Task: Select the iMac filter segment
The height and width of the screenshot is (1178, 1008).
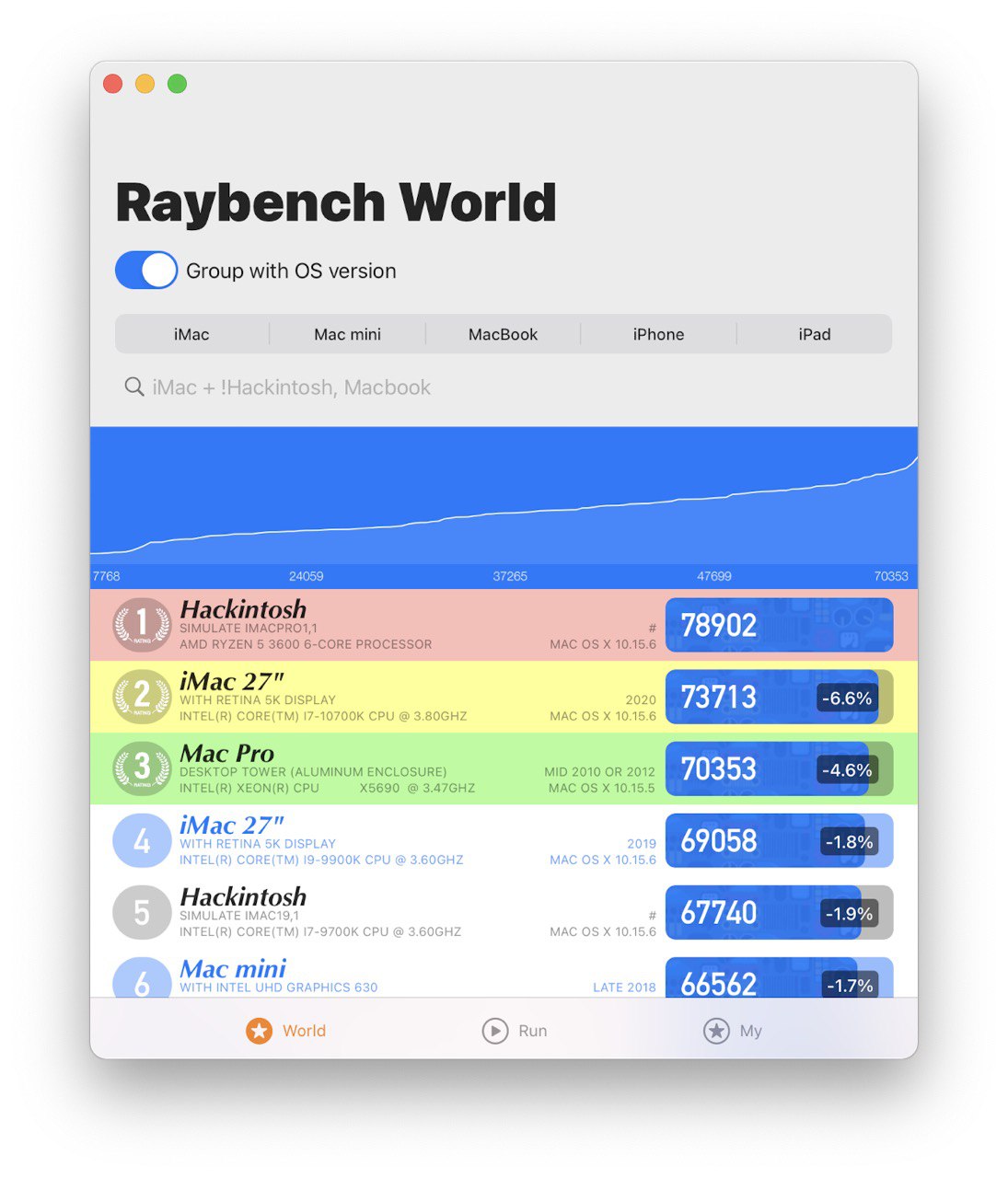Action: click(x=191, y=334)
